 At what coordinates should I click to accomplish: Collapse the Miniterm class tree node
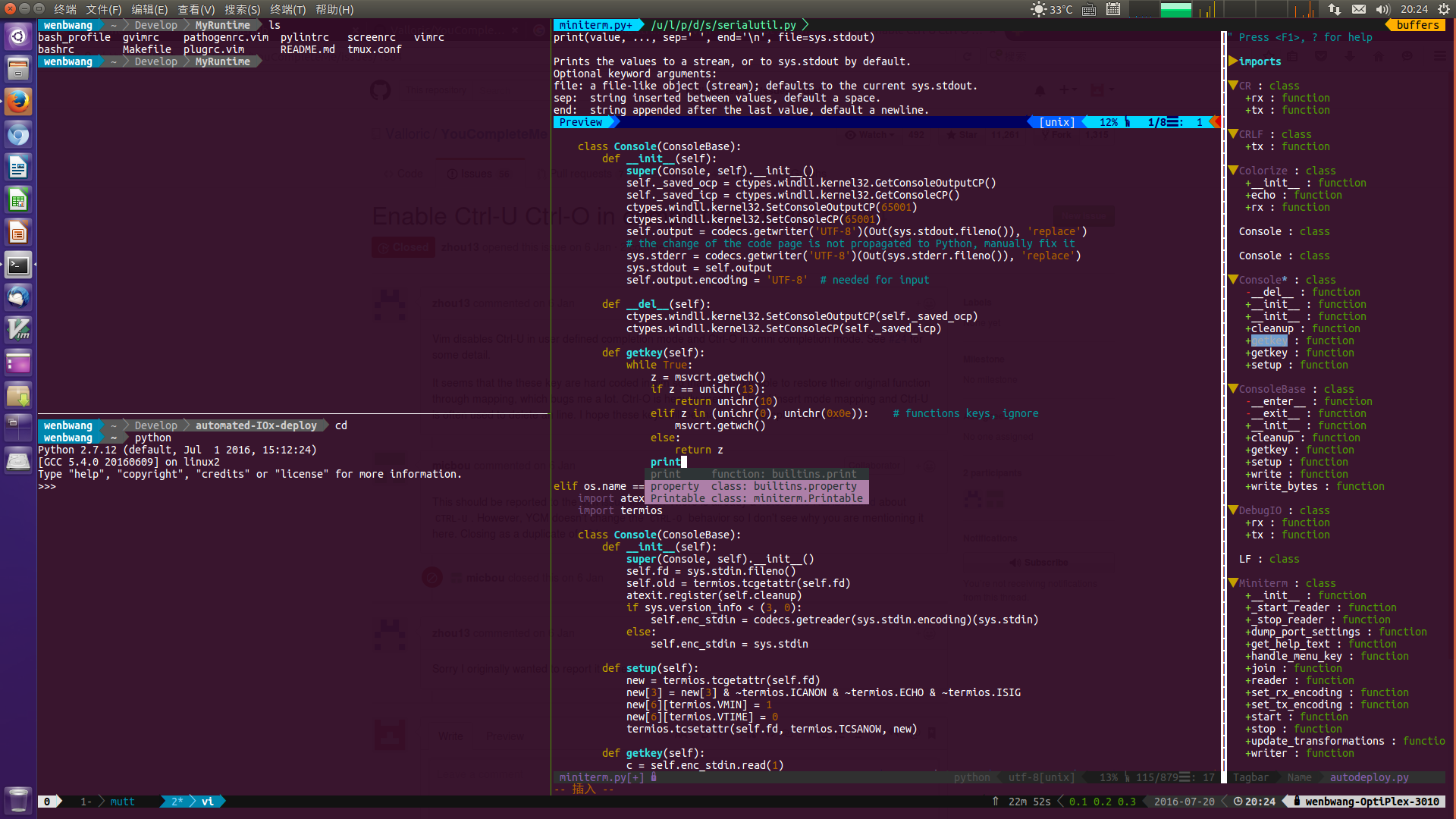pyautogui.click(x=1233, y=583)
